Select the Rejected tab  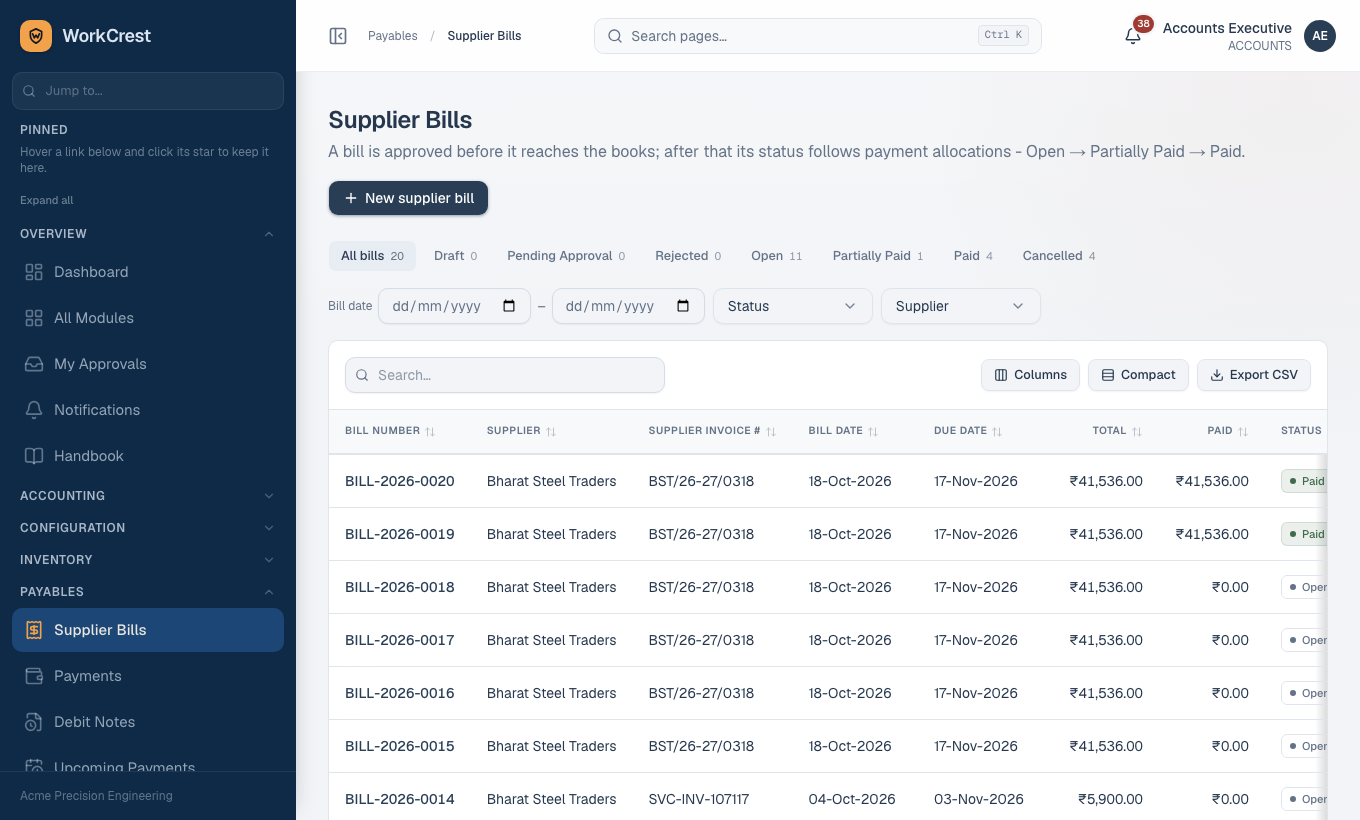point(688,256)
